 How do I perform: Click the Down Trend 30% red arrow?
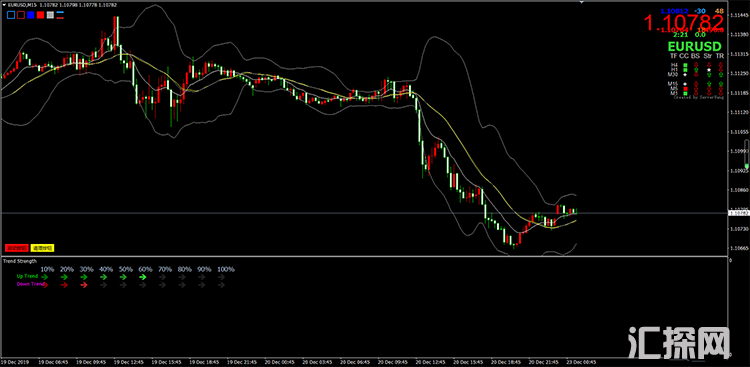coord(84,285)
